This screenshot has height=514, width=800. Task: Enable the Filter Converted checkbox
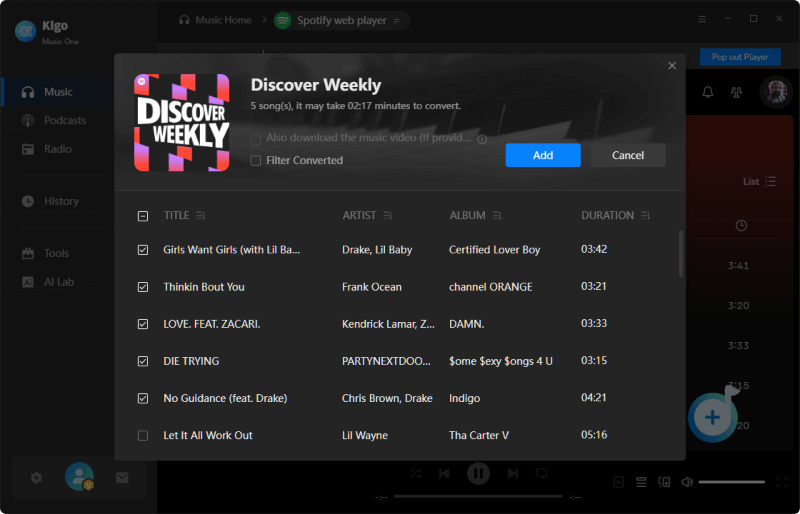point(256,161)
